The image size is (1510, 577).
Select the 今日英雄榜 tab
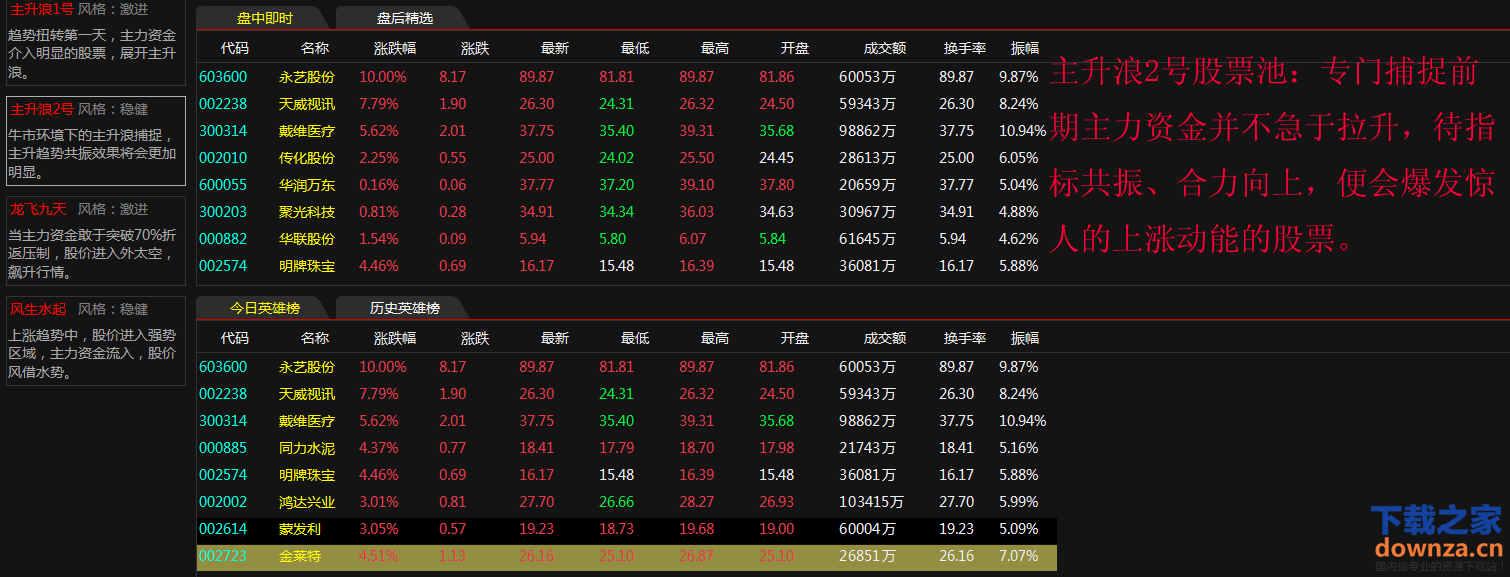[264, 308]
